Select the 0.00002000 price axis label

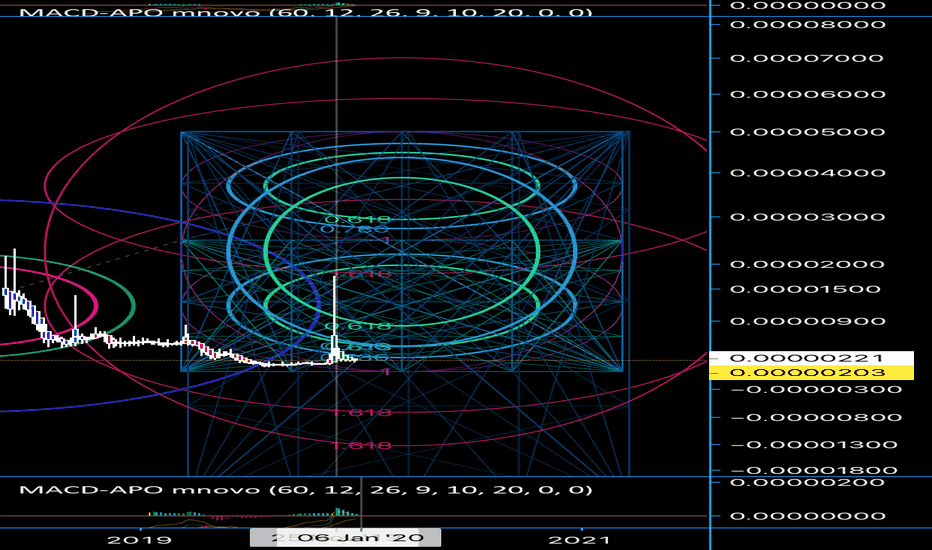tap(808, 265)
